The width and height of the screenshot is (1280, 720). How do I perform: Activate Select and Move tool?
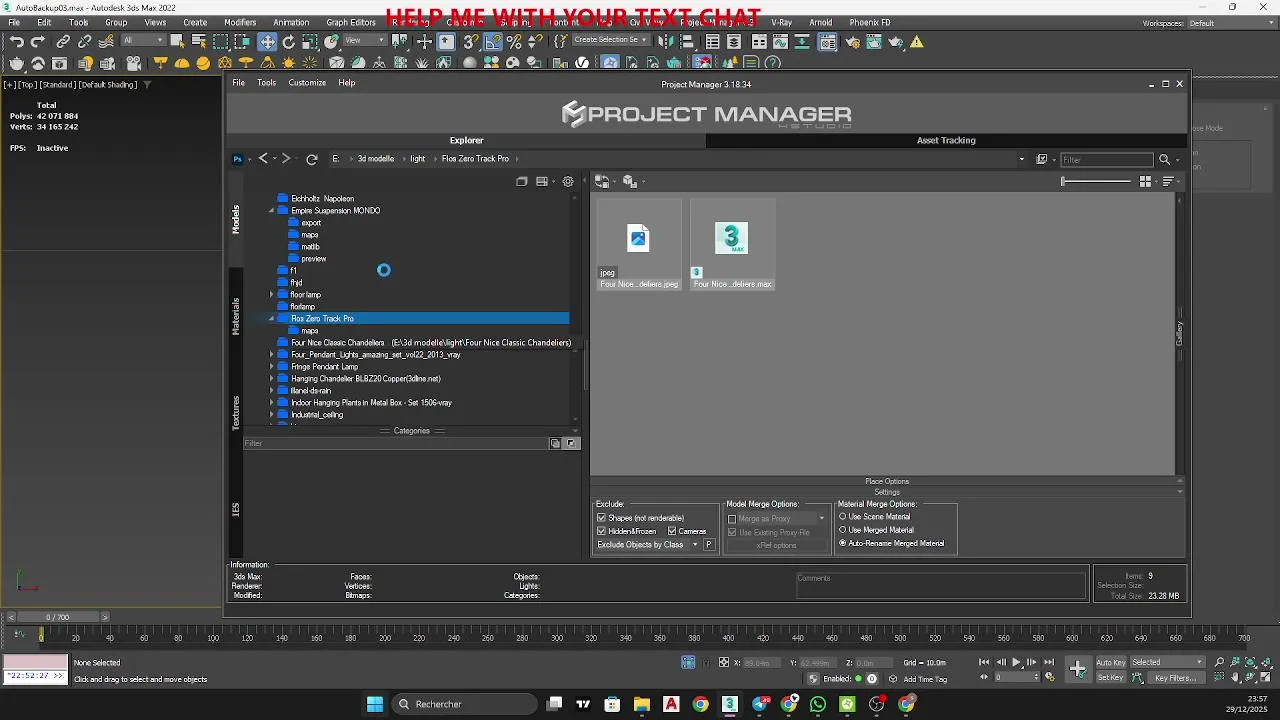267,41
